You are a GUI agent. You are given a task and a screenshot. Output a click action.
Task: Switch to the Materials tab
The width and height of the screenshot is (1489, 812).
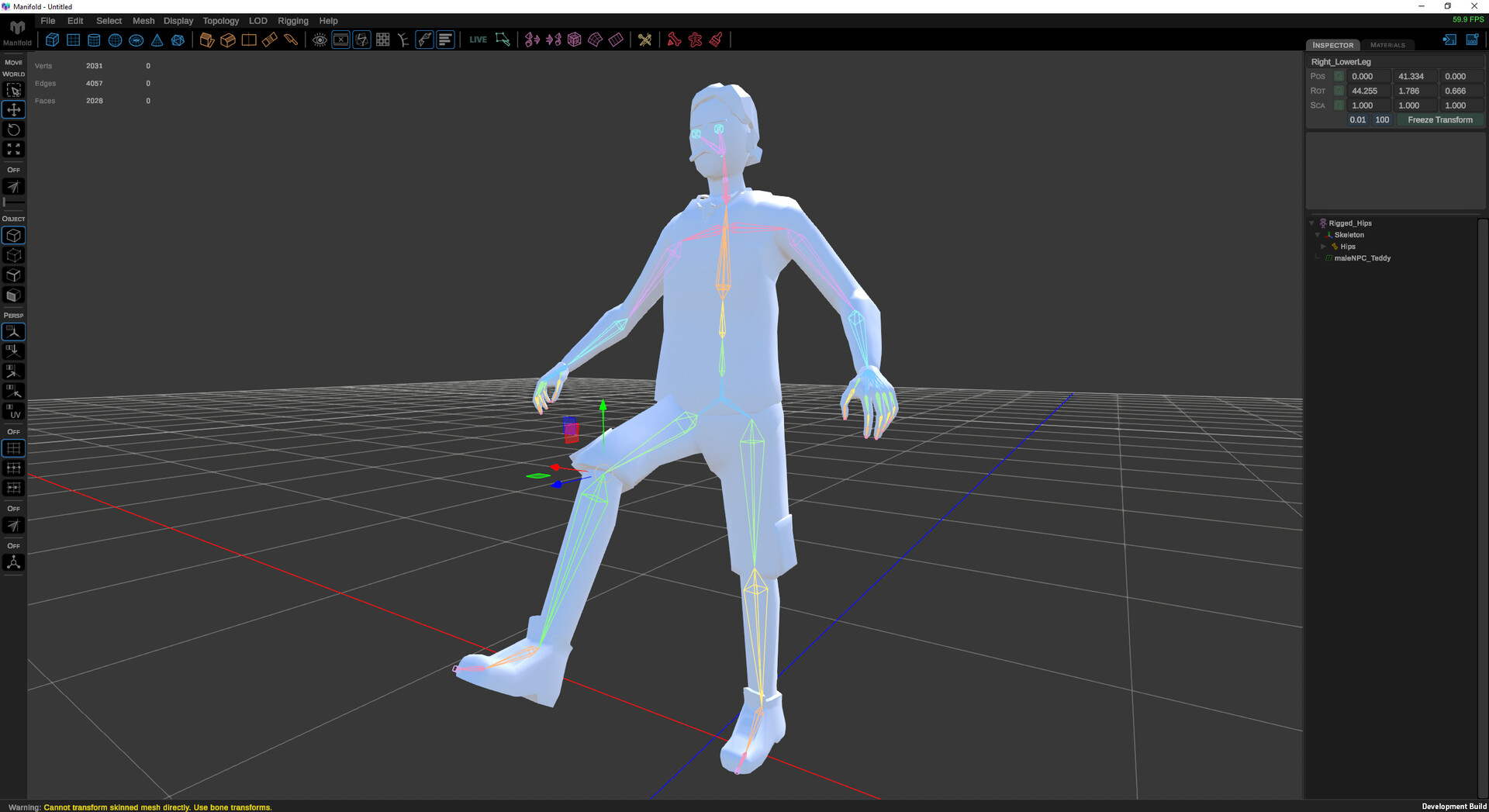[x=1387, y=45]
